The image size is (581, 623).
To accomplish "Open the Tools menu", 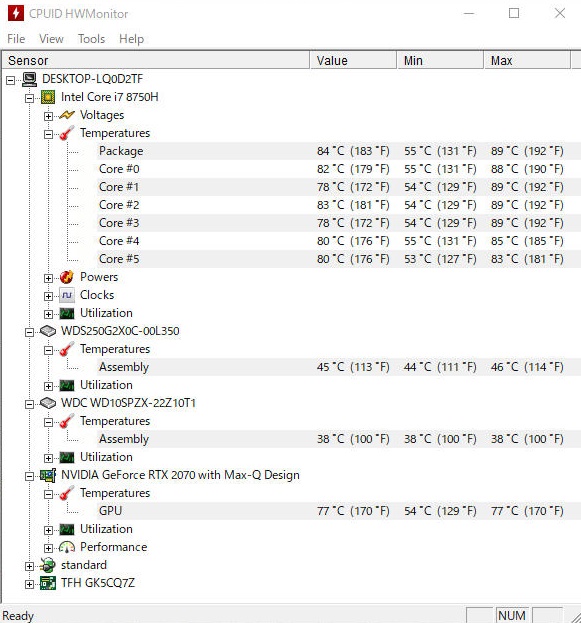I will click(x=91, y=39).
